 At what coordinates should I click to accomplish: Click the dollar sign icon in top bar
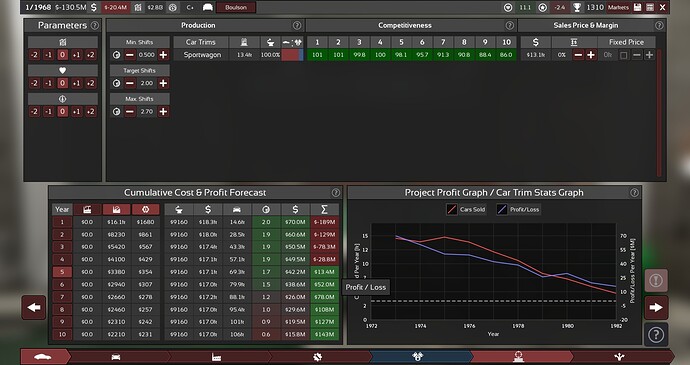[94, 7]
